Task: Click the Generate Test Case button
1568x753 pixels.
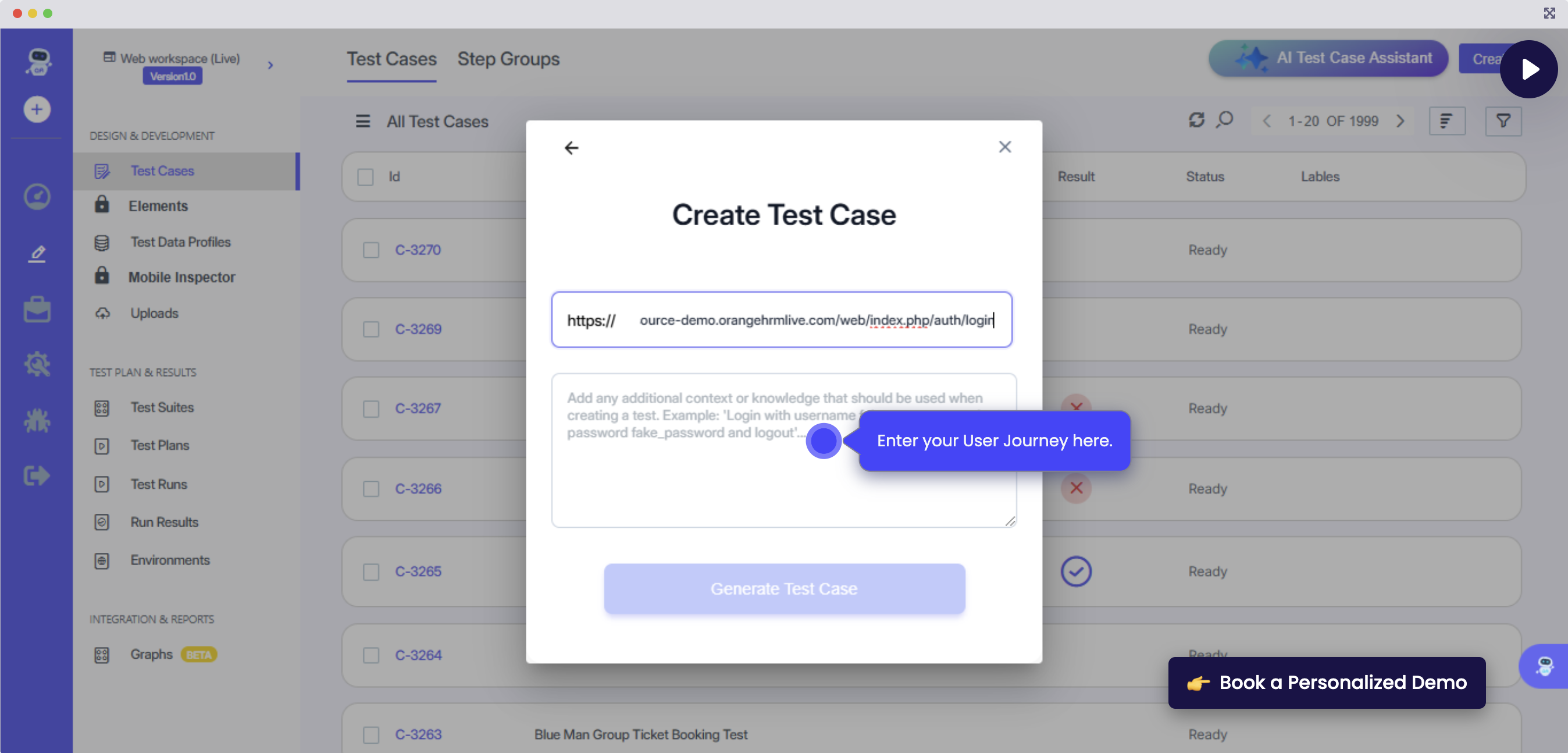Action: point(784,588)
